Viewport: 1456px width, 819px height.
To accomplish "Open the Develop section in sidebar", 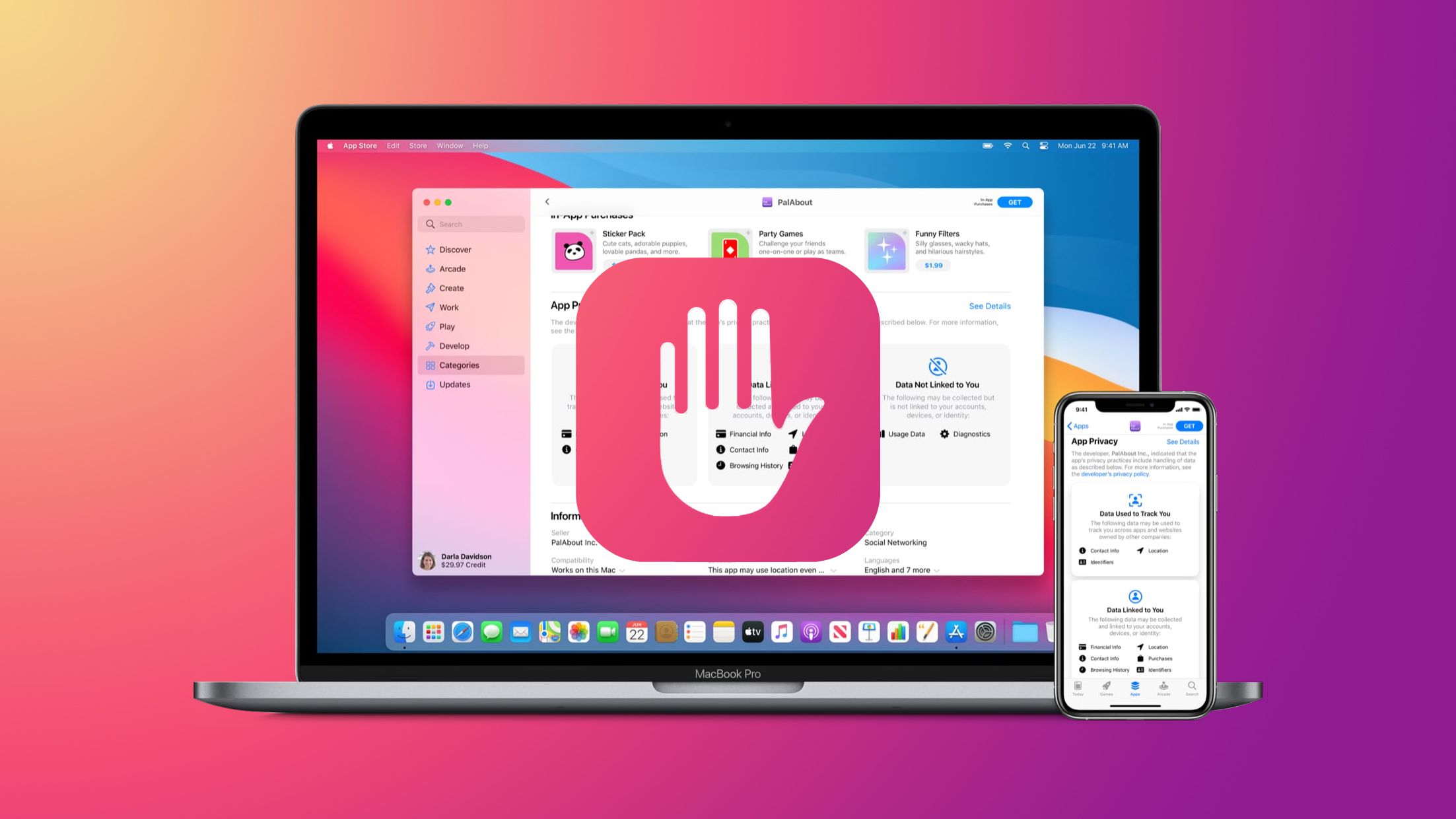I will pyautogui.click(x=454, y=345).
